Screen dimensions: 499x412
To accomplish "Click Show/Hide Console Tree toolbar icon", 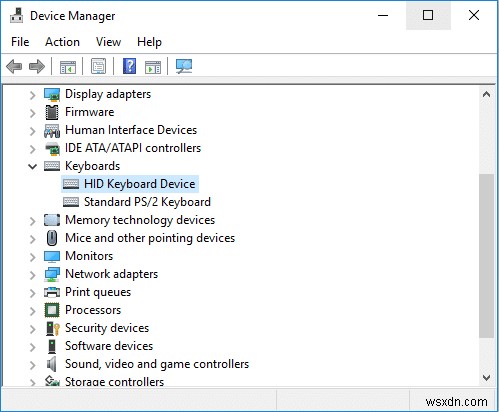I will 68,67.
